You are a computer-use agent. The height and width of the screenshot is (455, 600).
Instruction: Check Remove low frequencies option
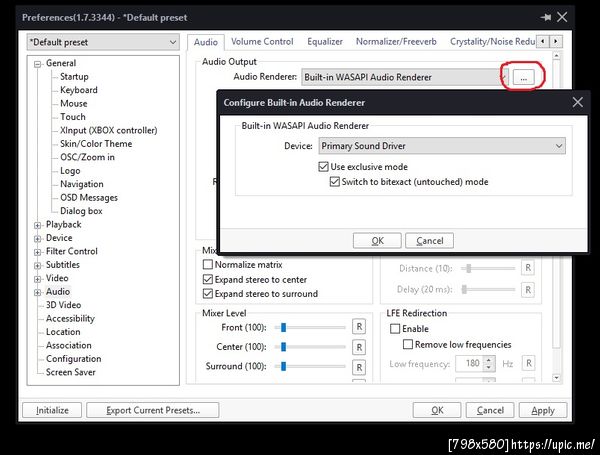408,344
